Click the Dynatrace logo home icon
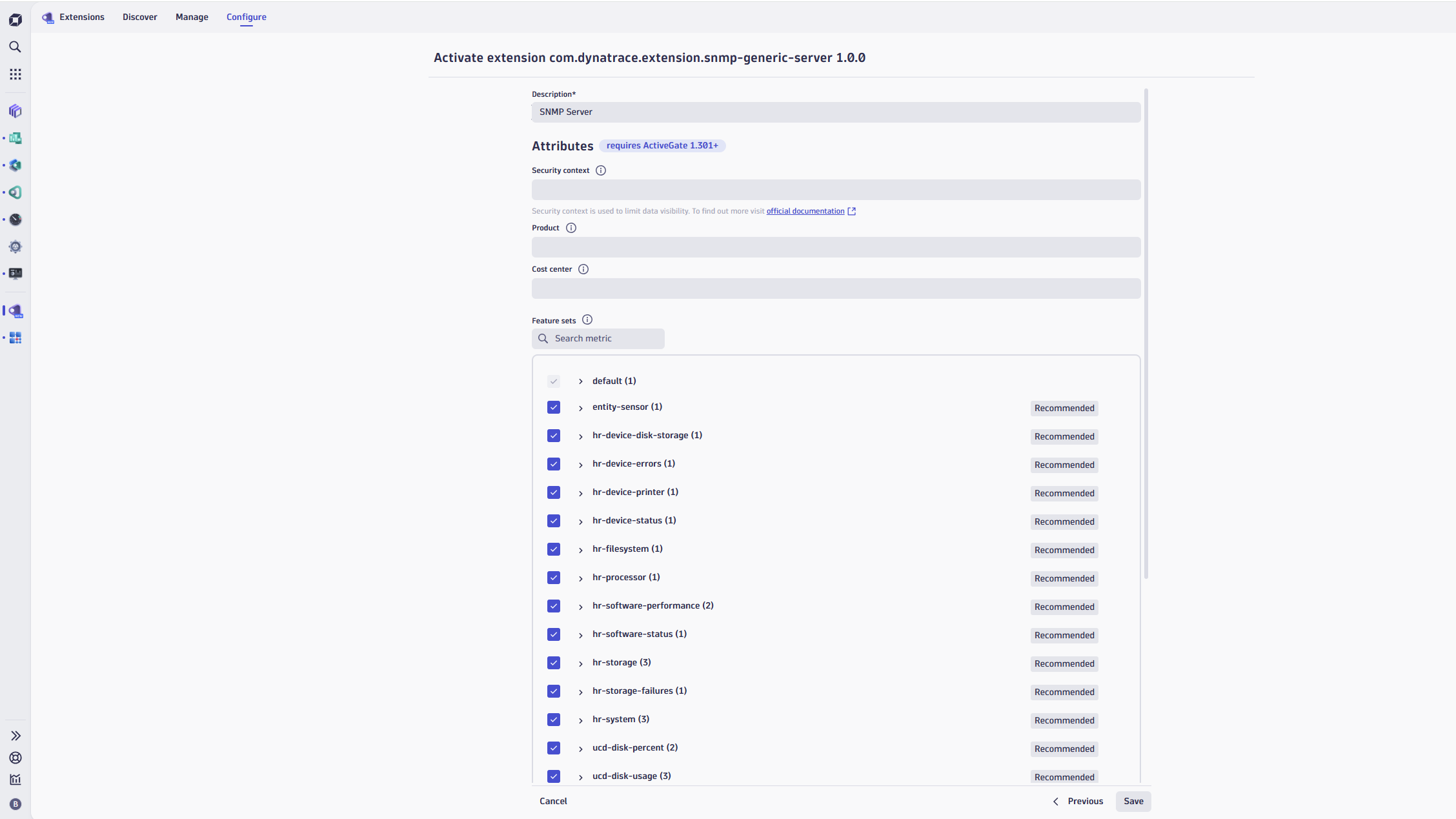This screenshot has height=819, width=1456. tap(15, 20)
